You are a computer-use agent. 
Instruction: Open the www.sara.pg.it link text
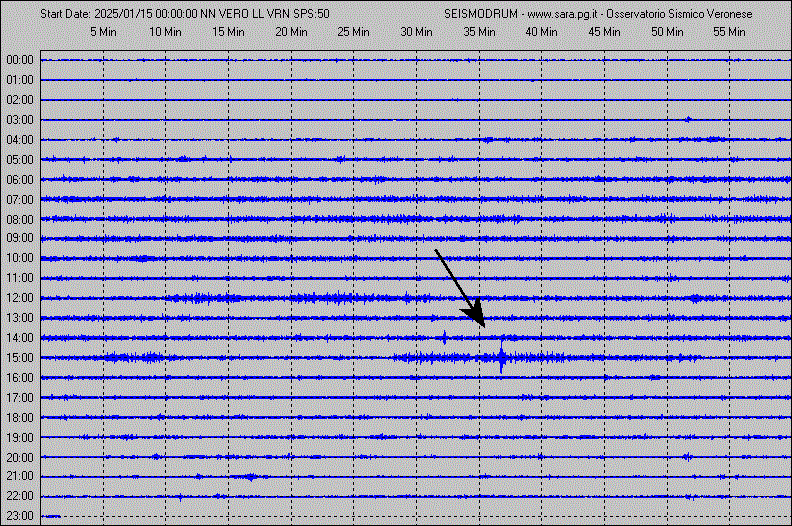(562, 14)
